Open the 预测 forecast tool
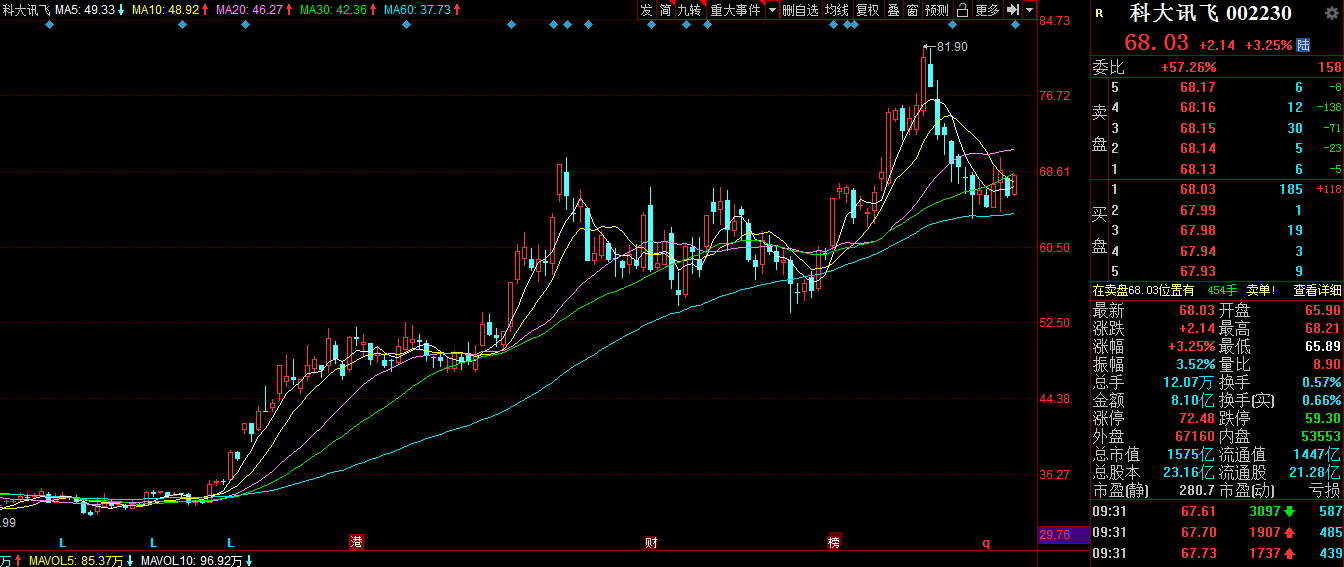 (x=937, y=10)
